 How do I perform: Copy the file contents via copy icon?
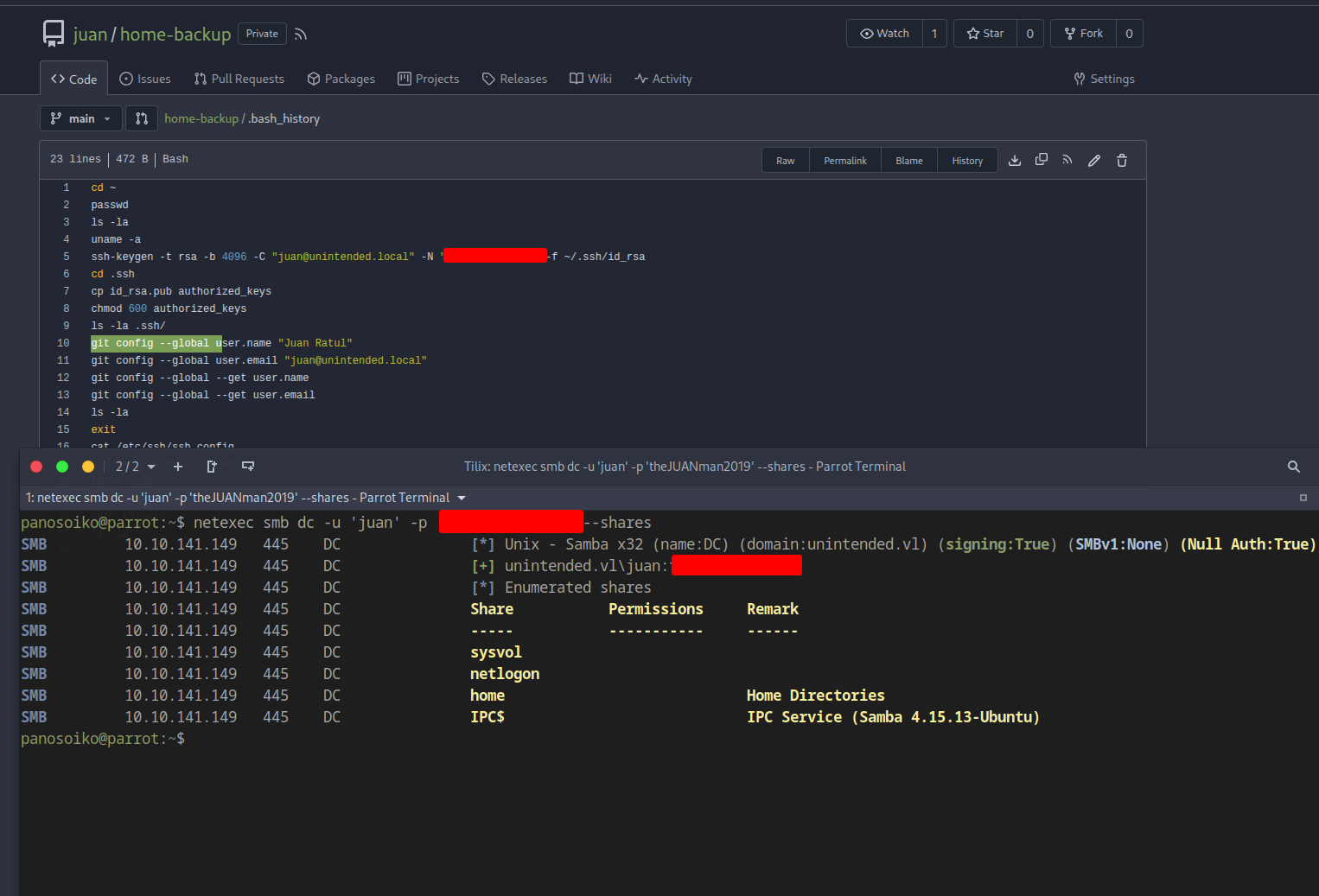[x=1041, y=160]
